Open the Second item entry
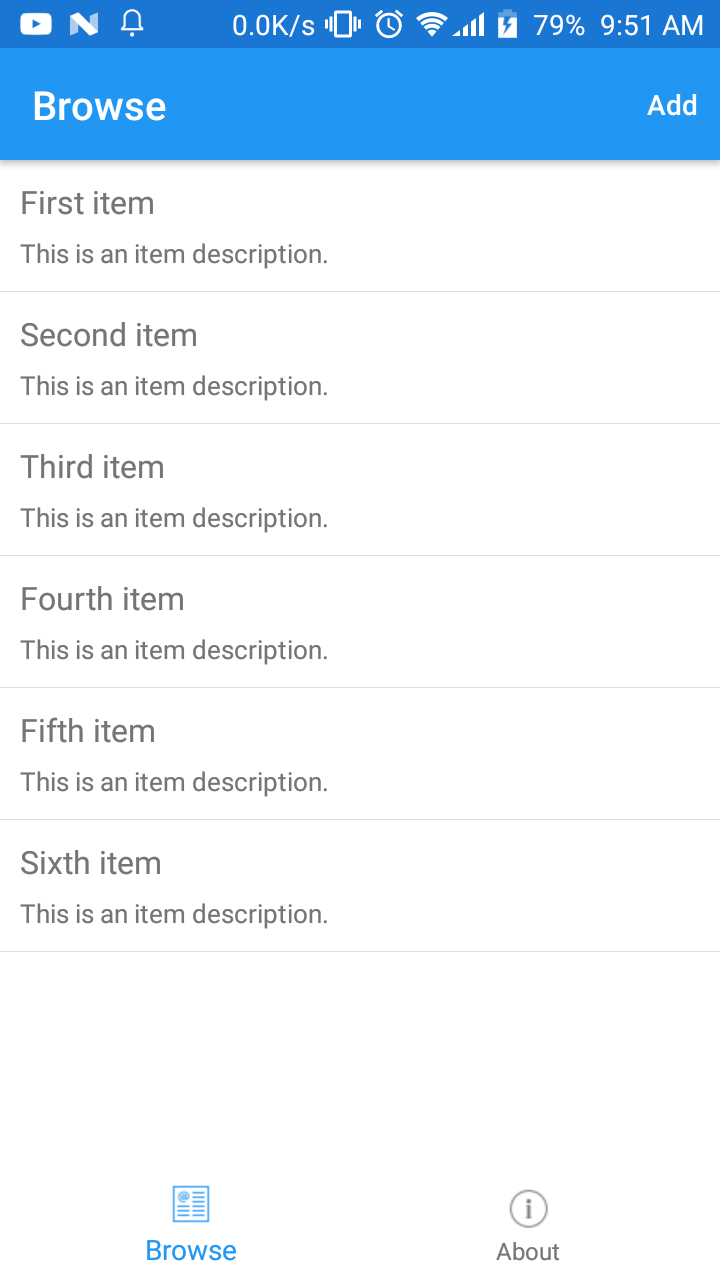720x1280 pixels. click(360, 359)
